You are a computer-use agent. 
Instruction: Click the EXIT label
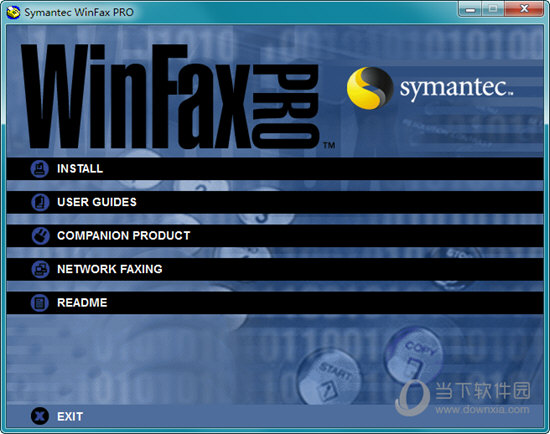coord(70,416)
